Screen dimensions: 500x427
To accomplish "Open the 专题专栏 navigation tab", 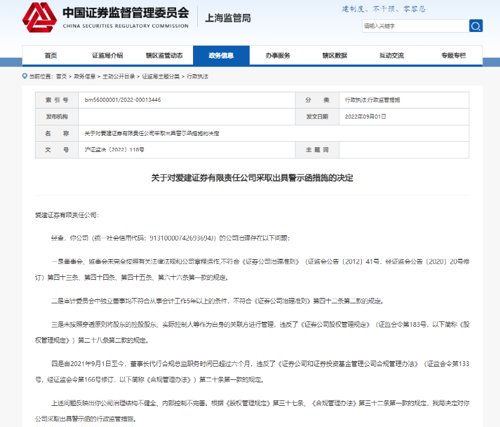I will 453,55.
